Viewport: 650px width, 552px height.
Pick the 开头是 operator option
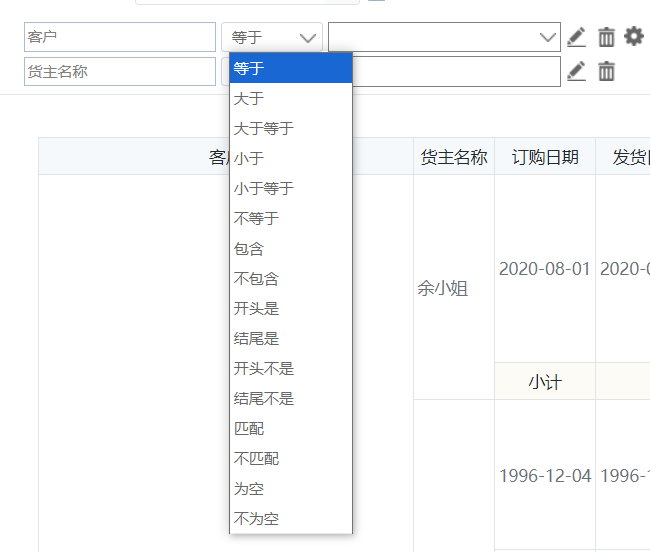coord(256,309)
